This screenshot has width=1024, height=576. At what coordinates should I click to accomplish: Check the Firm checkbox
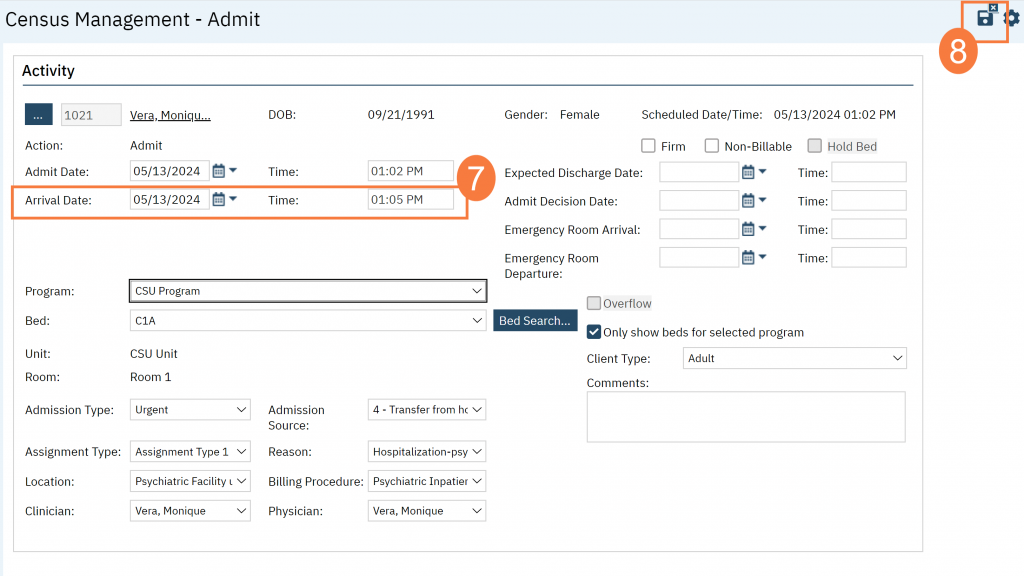(648, 145)
